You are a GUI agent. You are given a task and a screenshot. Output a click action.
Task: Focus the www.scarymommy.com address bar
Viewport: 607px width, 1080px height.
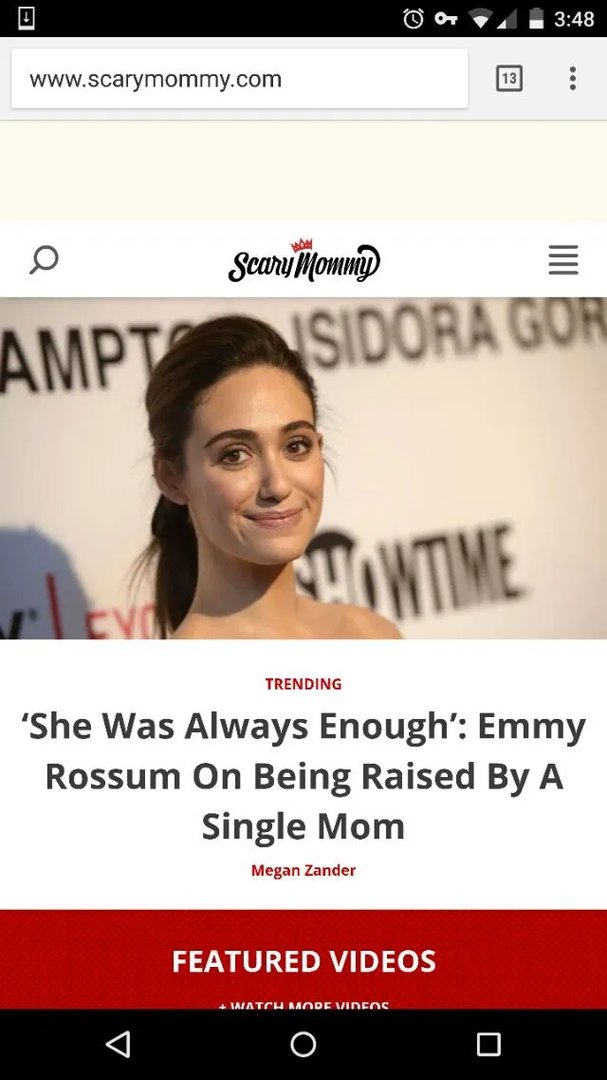point(240,79)
